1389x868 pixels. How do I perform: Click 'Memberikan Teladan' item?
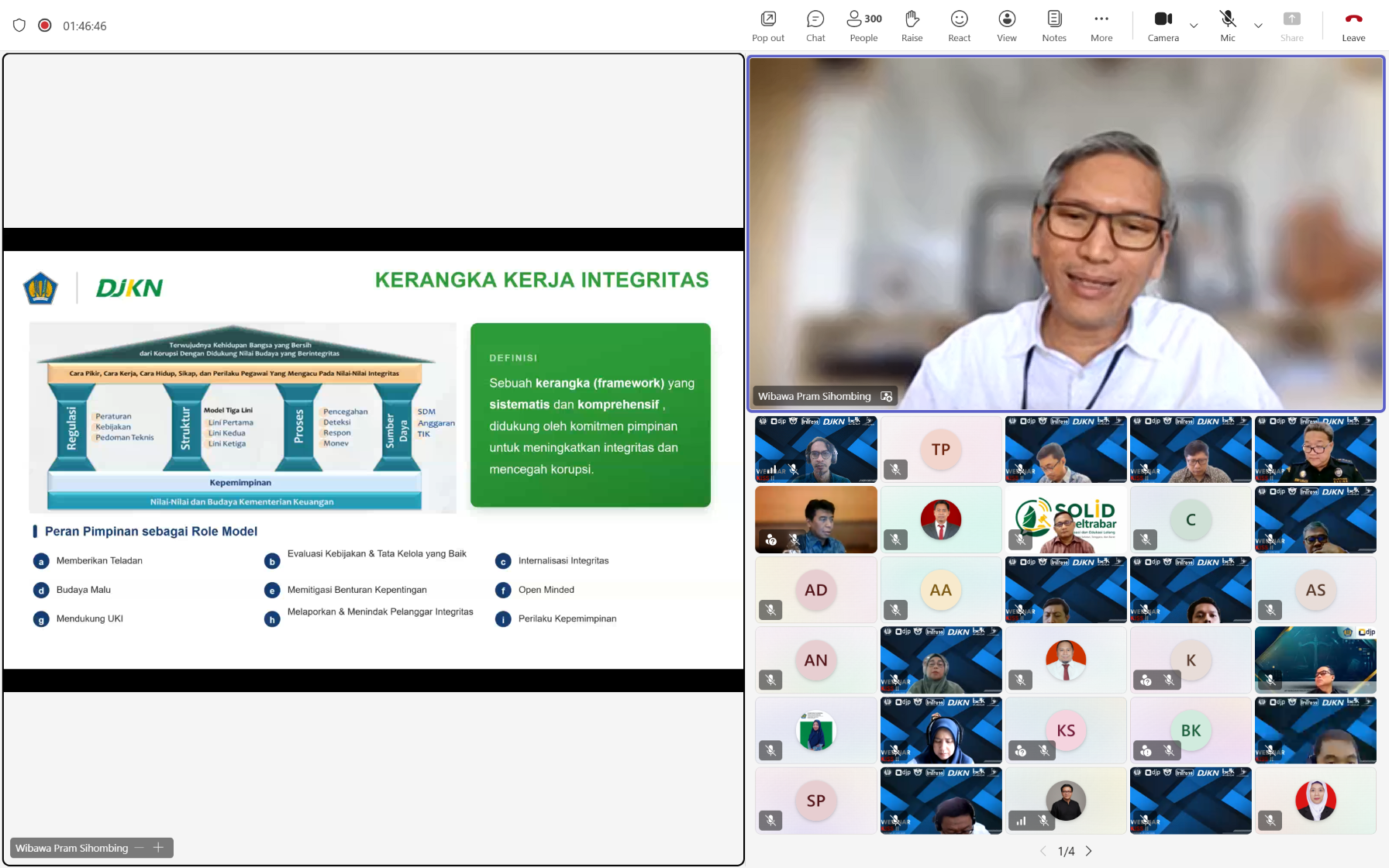[99, 560]
